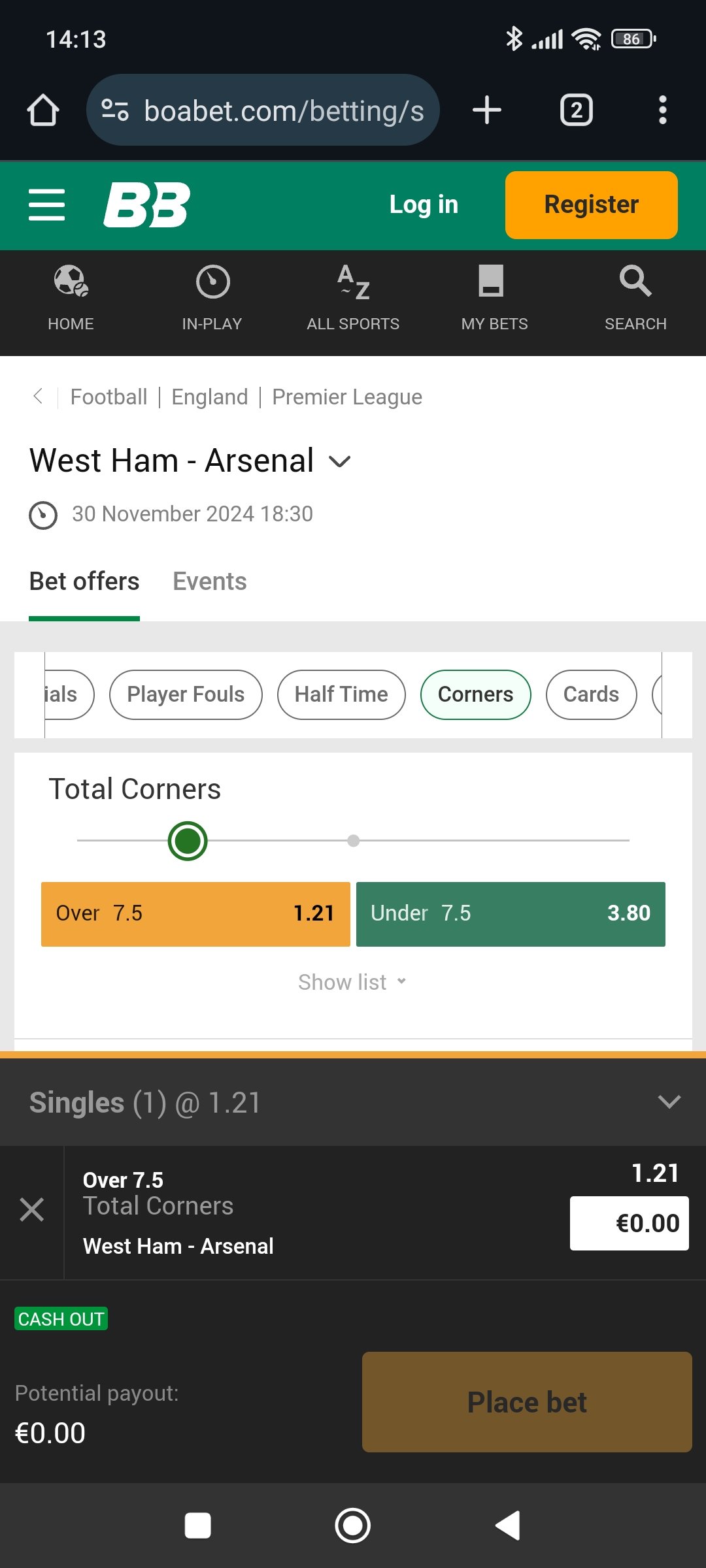This screenshot has width=706, height=1568.
Task: Remove Over 7.5 selection from betslip
Action: point(31,1210)
